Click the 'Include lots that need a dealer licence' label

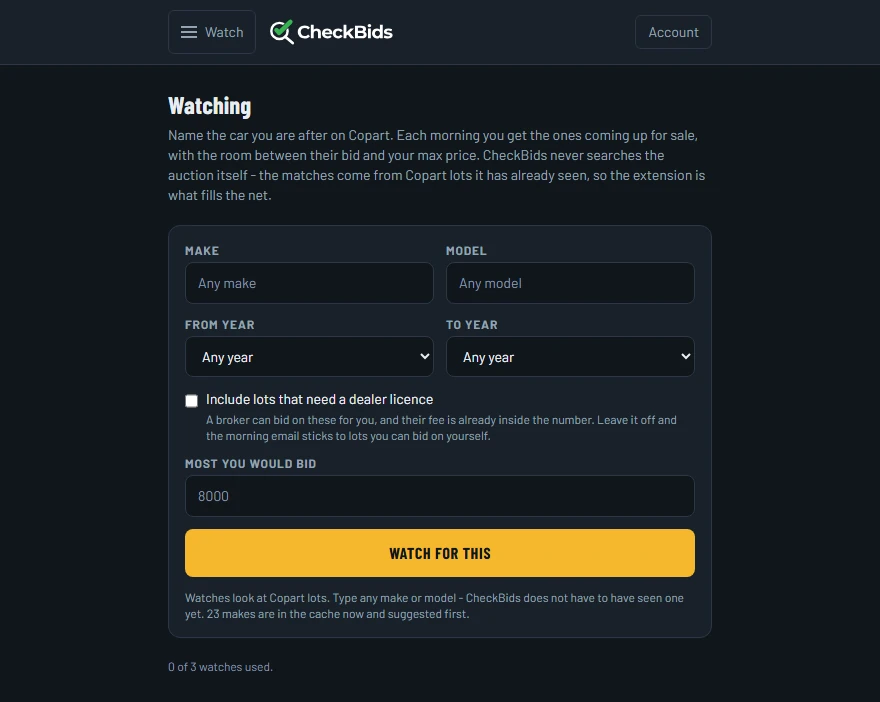[319, 400]
